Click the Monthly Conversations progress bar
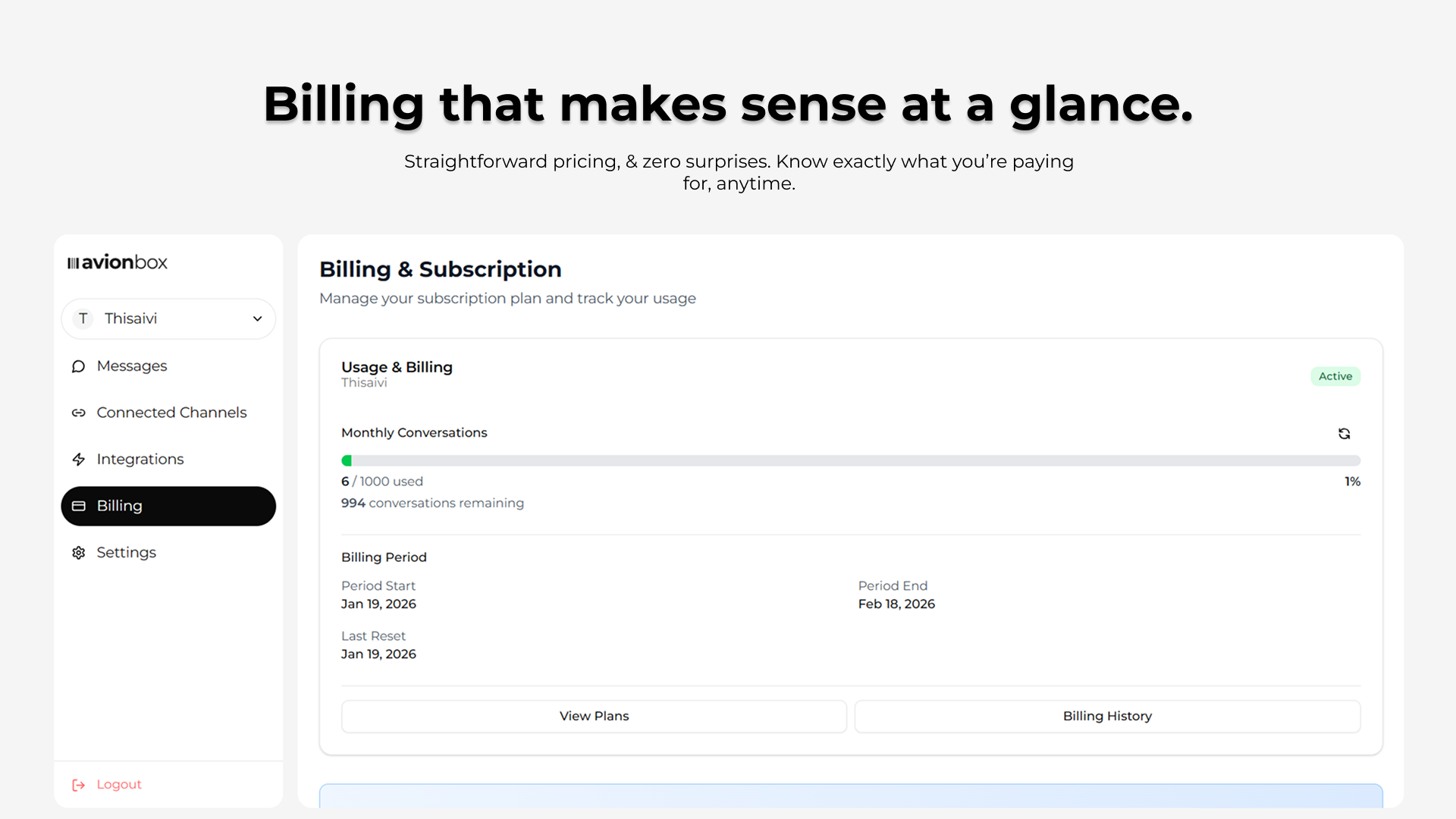Viewport: 1456px width, 819px height. (x=850, y=460)
